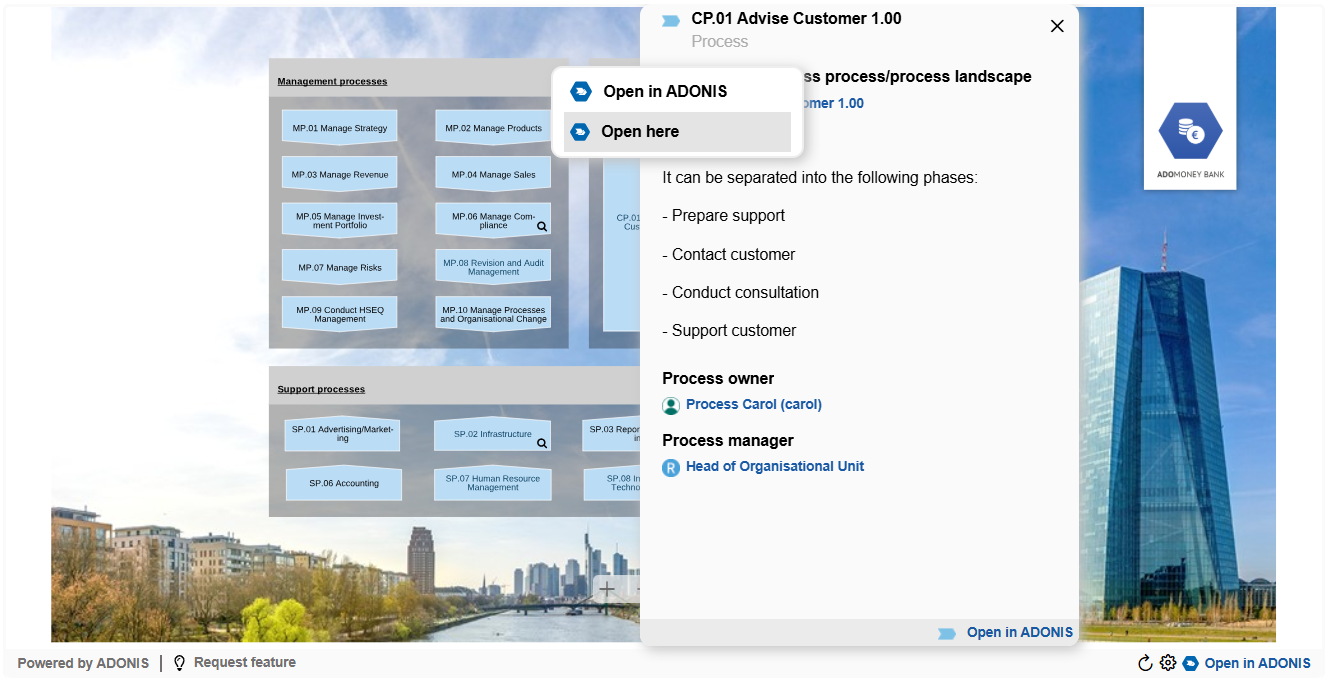Click the lightbulb icon beside Request feature

pos(180,663)
